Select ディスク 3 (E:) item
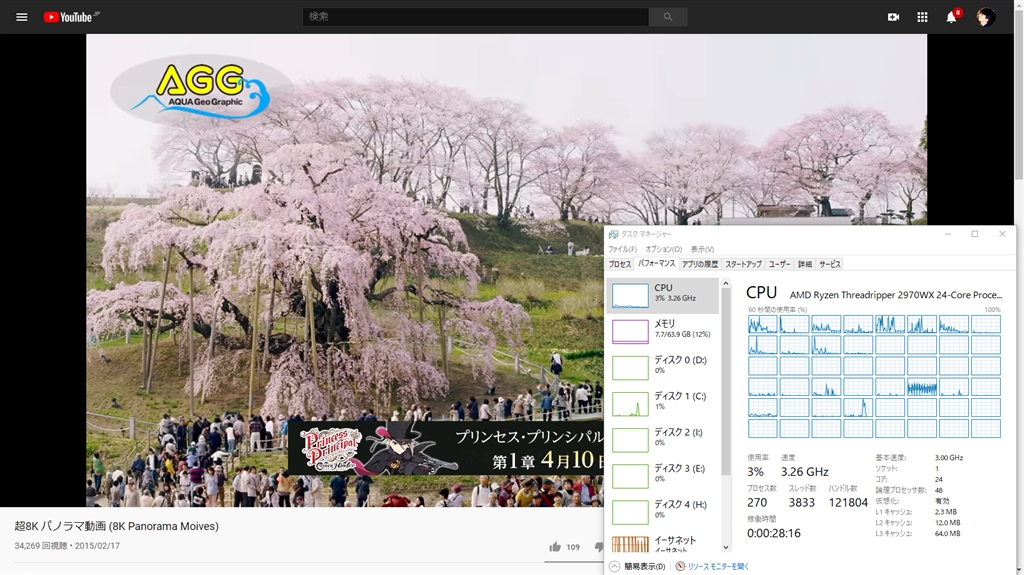The width and height of the screenshot is (1024, 575). pyautogui.click(x=663, y=476)
